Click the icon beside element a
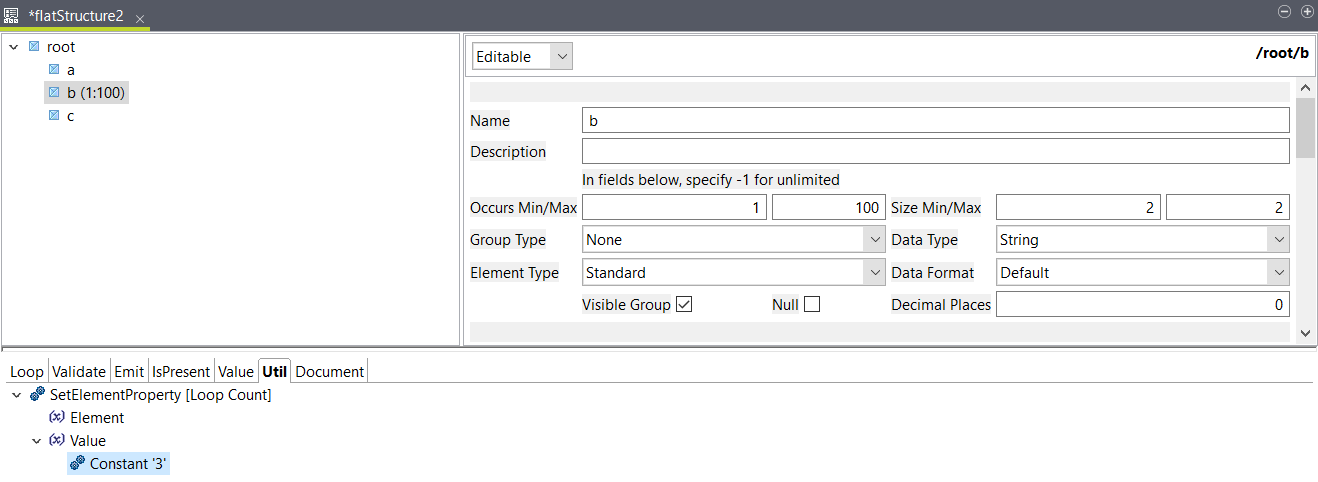The width and height of the screenshot is (1318, 482). click(54, 70)
